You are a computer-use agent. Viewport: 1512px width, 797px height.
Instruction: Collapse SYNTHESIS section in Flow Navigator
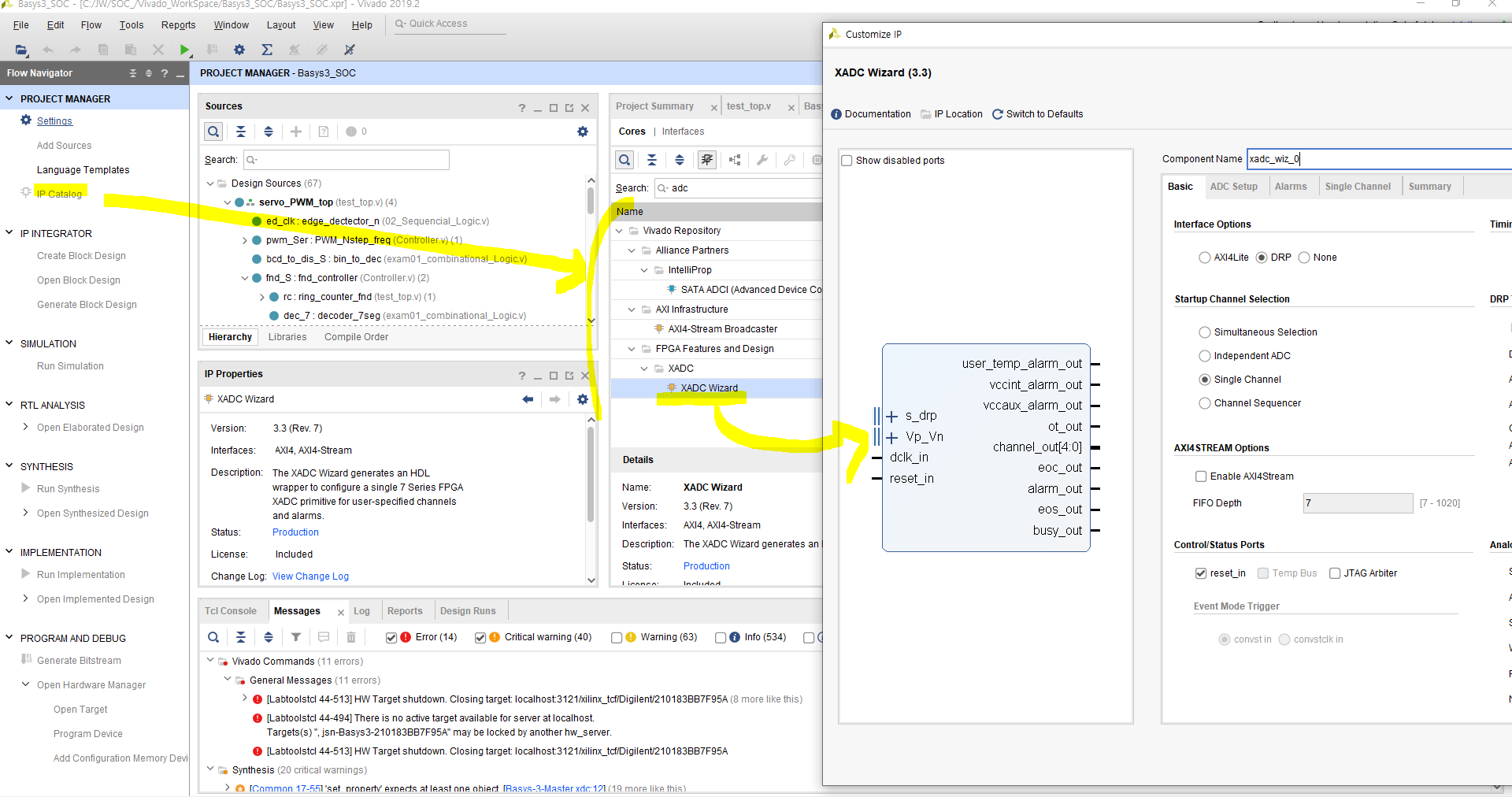(9, 466)
